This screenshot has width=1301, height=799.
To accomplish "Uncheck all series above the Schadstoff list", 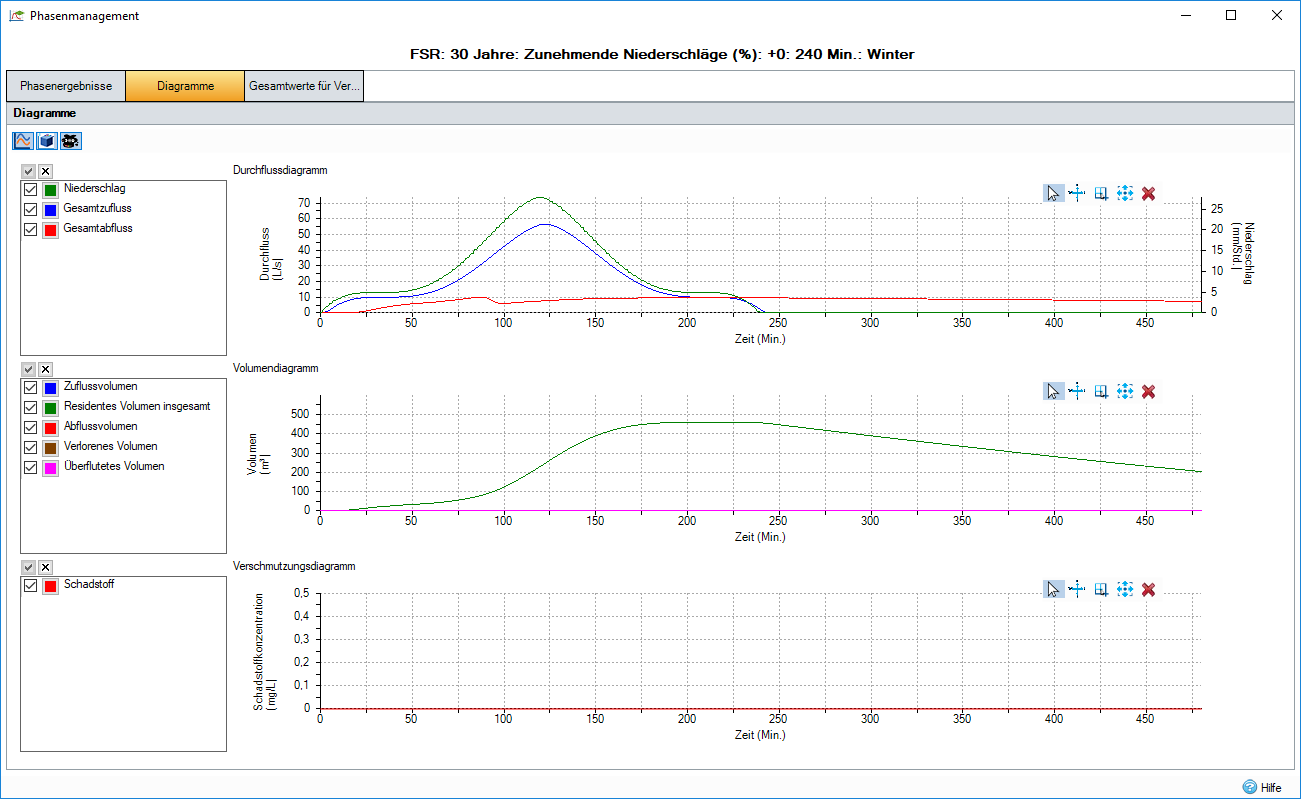I will coord(45,567).
